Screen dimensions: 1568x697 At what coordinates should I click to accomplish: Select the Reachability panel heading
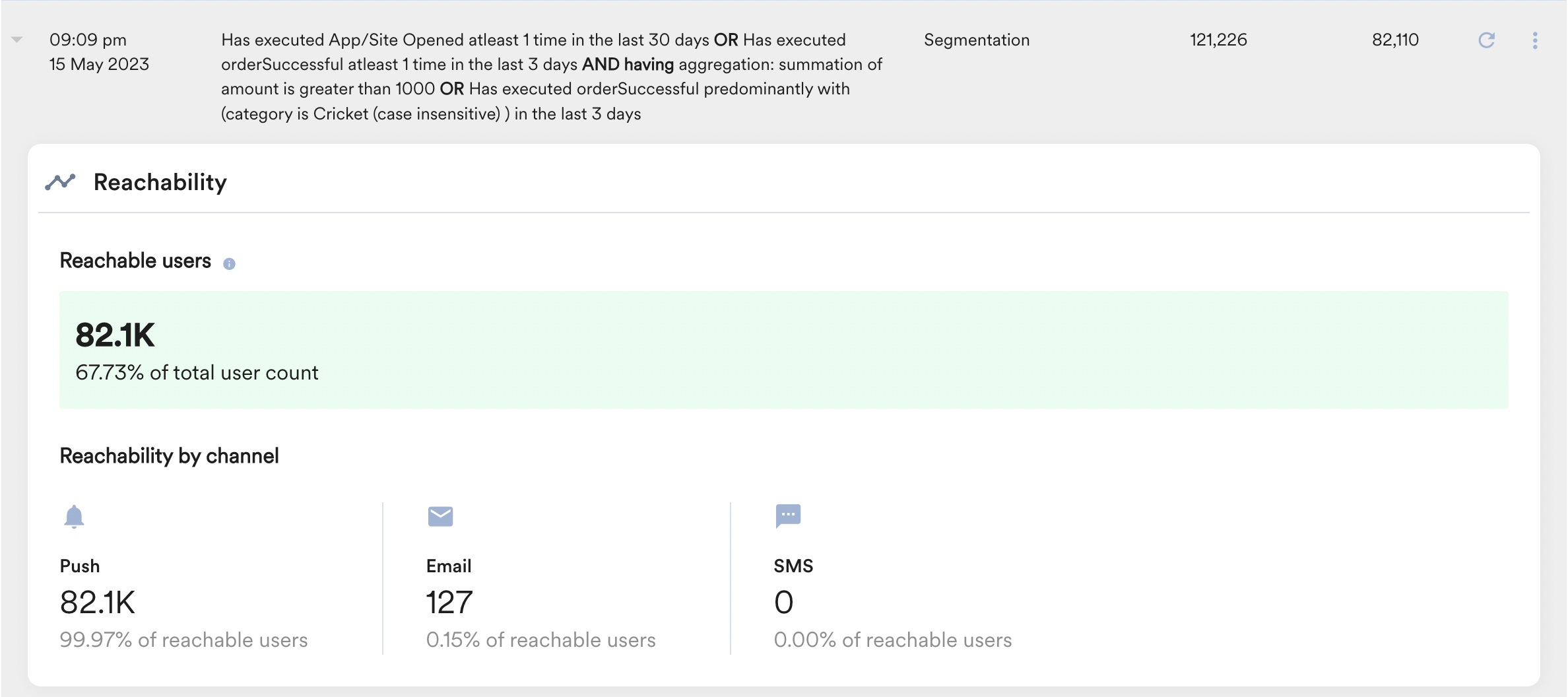160,182
